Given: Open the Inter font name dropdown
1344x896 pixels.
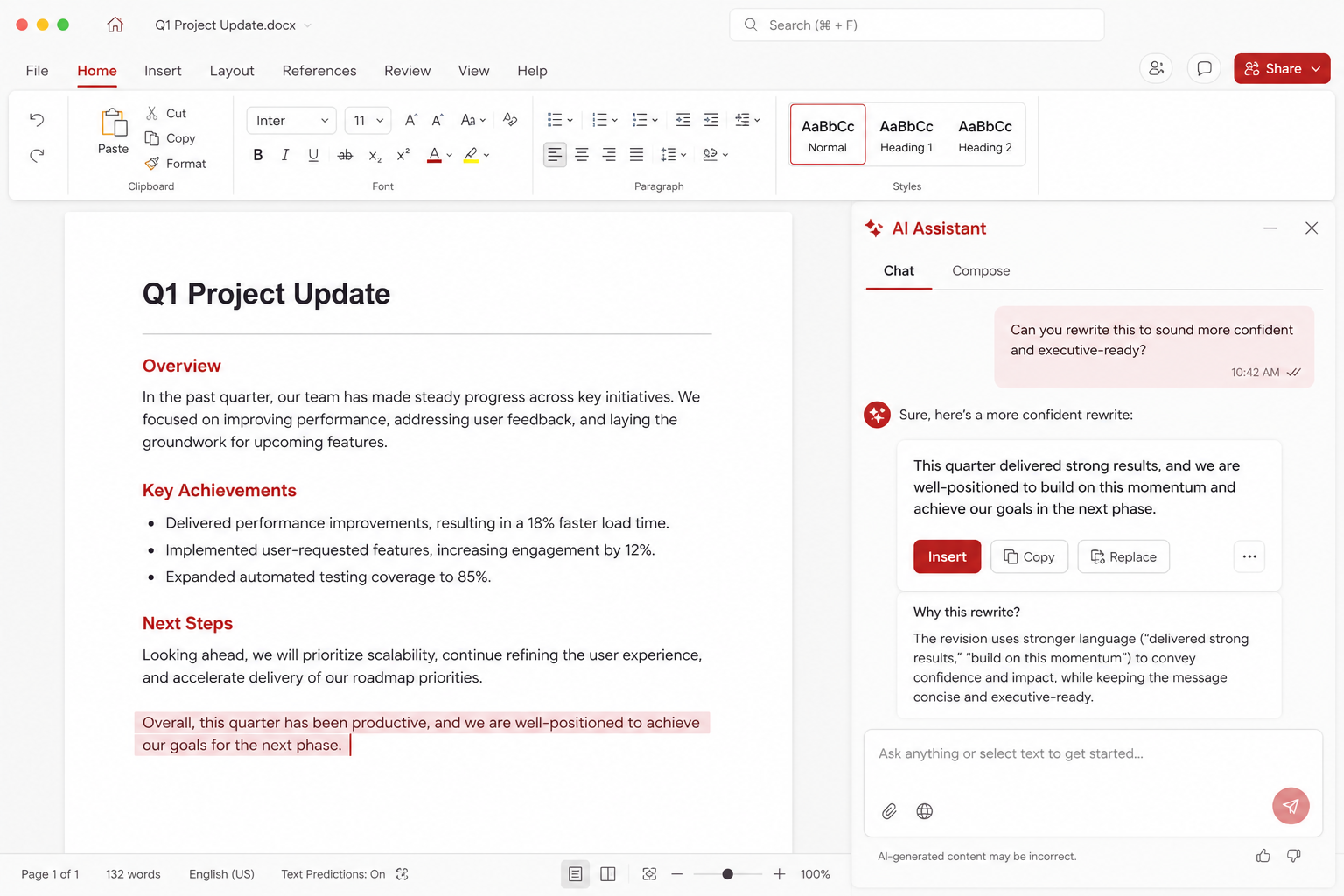Looking at the screenshot, I should click(292, 120).
